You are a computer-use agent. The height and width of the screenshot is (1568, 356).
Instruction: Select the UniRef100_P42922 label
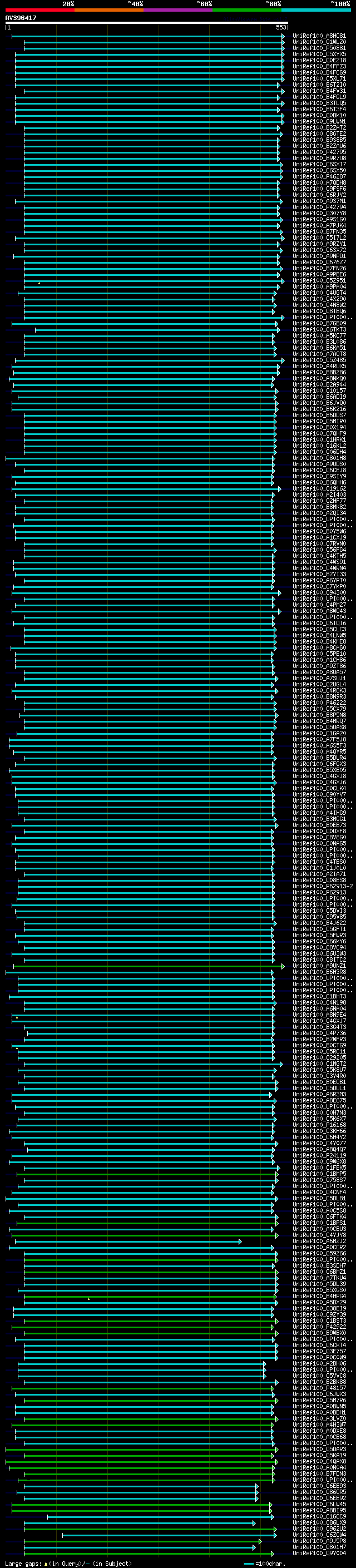(x=319, y=1327)
